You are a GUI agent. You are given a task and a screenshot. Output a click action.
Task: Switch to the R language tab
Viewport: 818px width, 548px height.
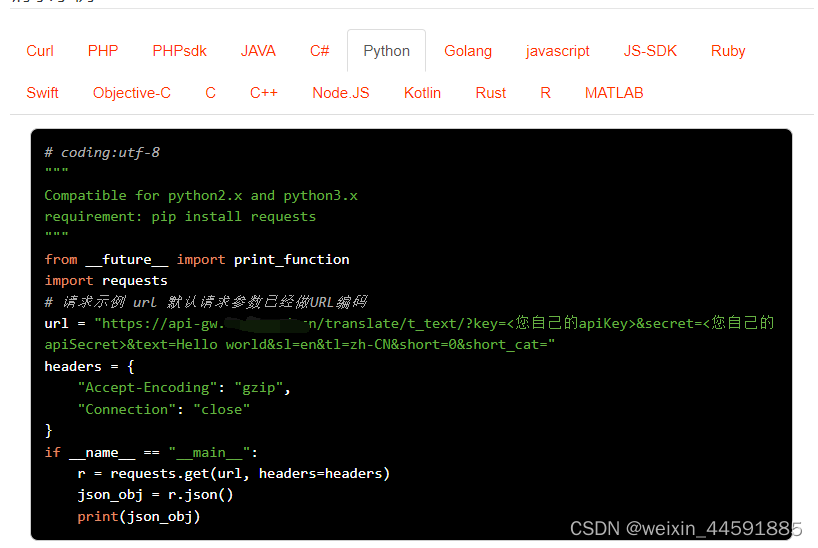pyautogui.click(x=545, y=93)
